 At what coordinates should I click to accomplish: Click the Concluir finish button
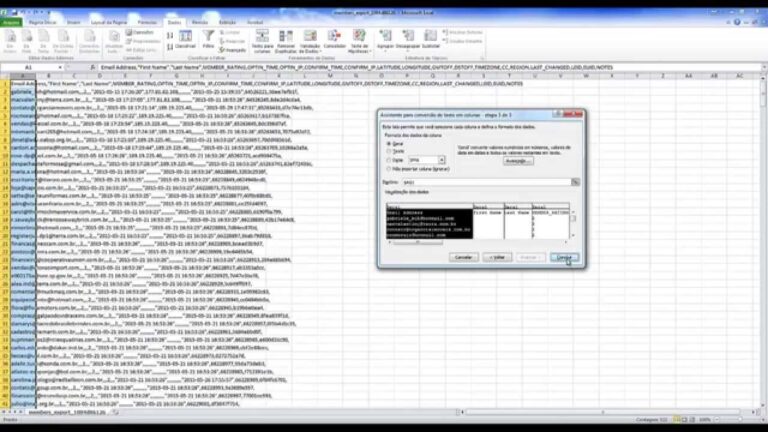(564, 257)
